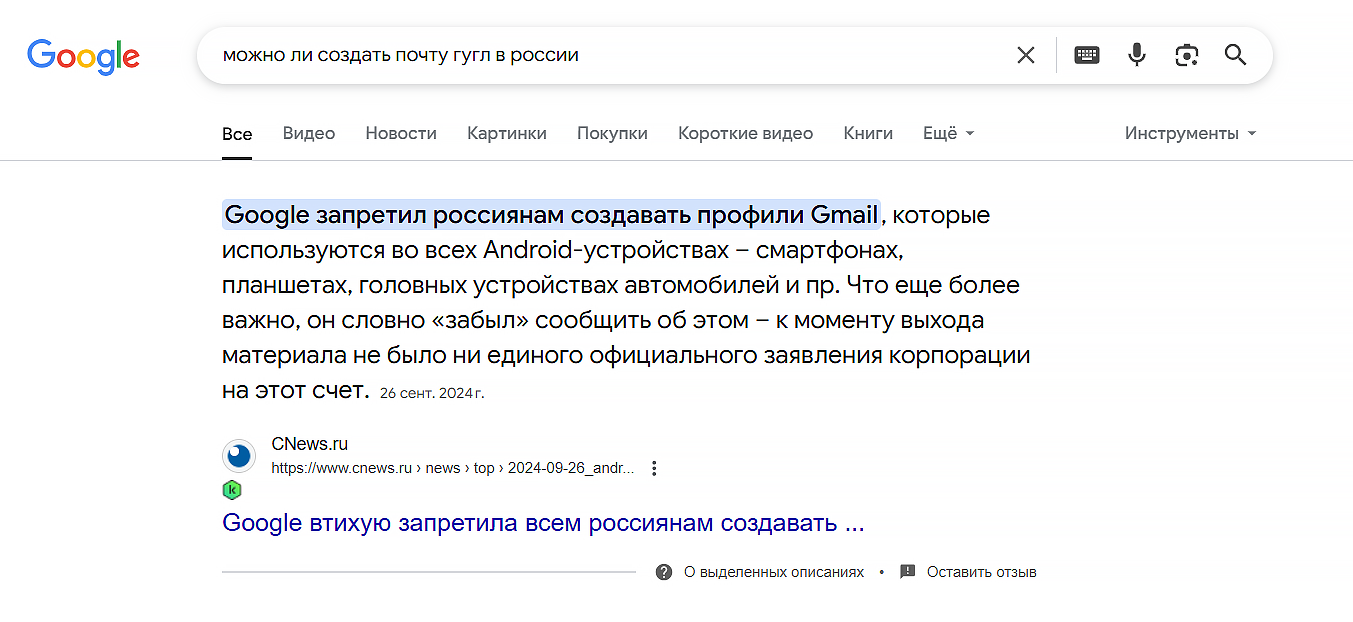Viewport: 1353px width, 622px height.
Task: Switch to the Новости tab
Action: pyautogui.click(x=401, y=133)
